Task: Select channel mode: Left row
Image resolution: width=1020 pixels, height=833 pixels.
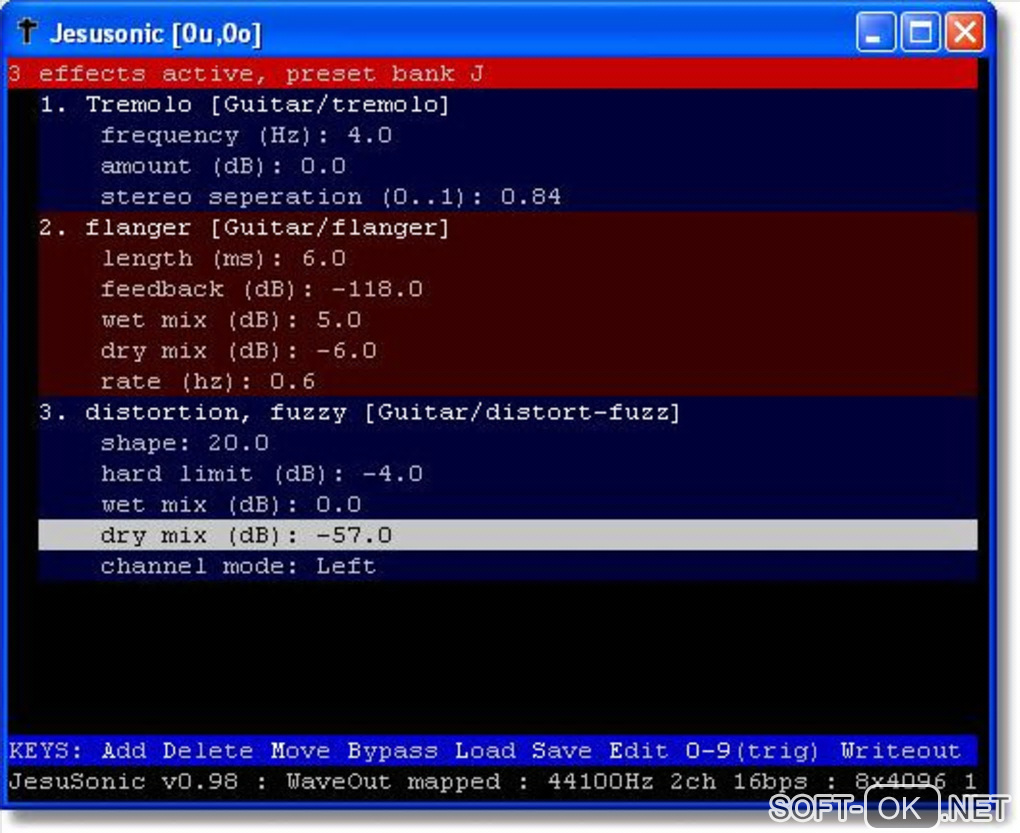Action: tap(508, 566)
